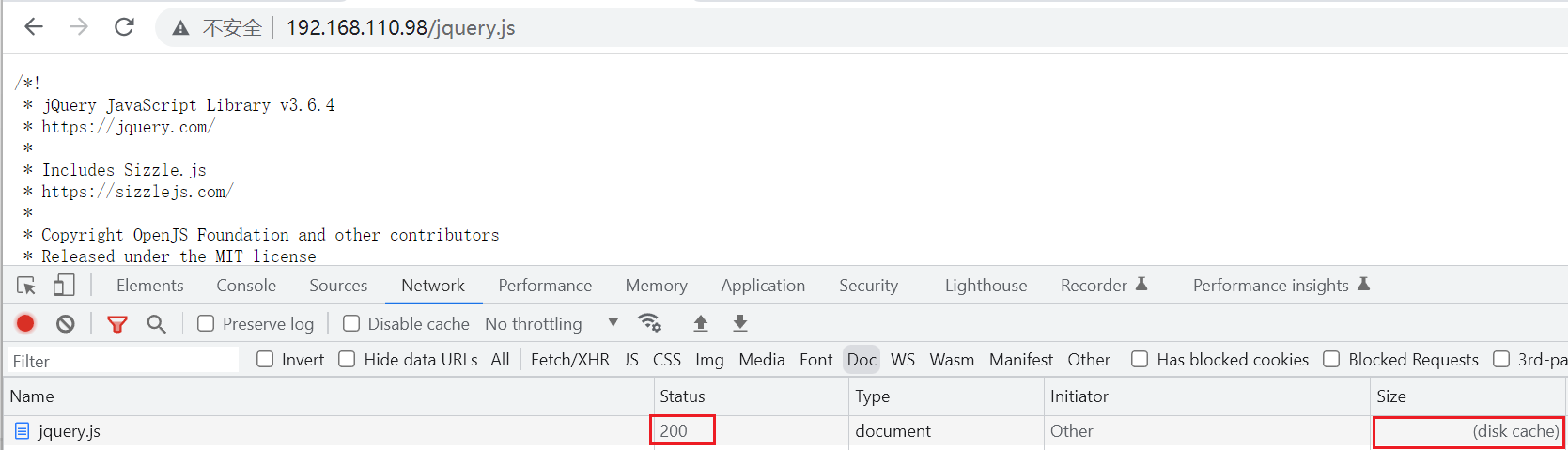Viewport: 1568px width, 450px height.
Task: Filter requests by Fetch/XHR type
Action: click(569, 360)
